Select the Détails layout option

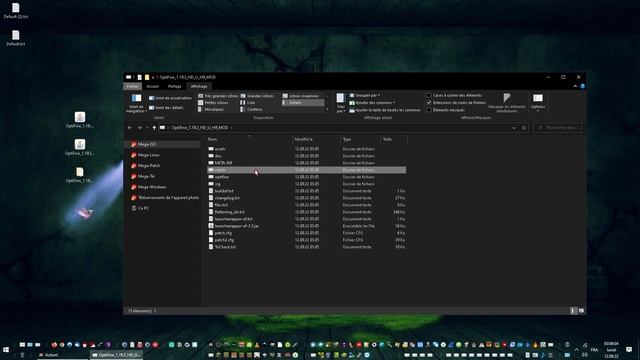pyautogui.click(x=303, y=103)
